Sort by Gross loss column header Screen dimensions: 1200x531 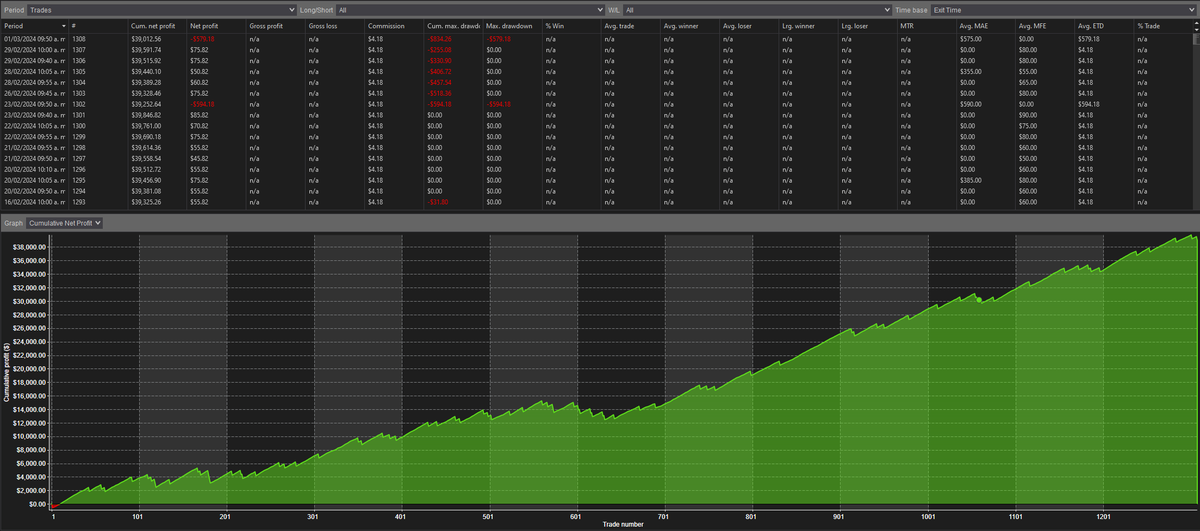point(334,24)
